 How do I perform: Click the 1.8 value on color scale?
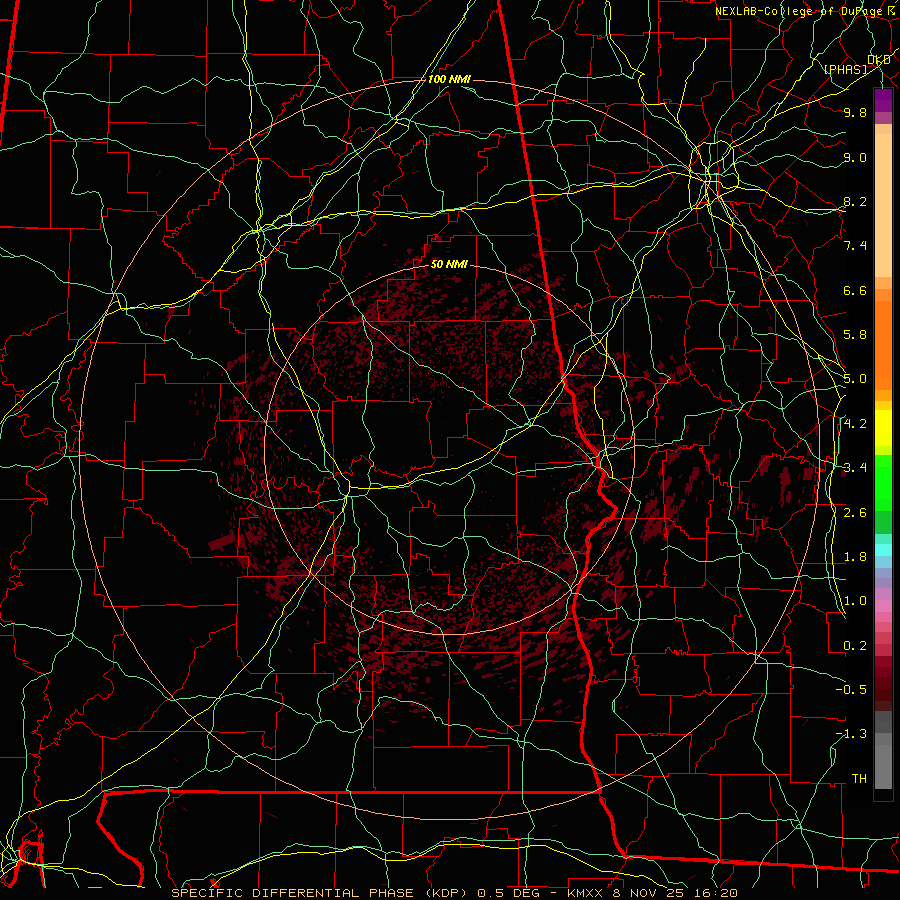[855, 557]
